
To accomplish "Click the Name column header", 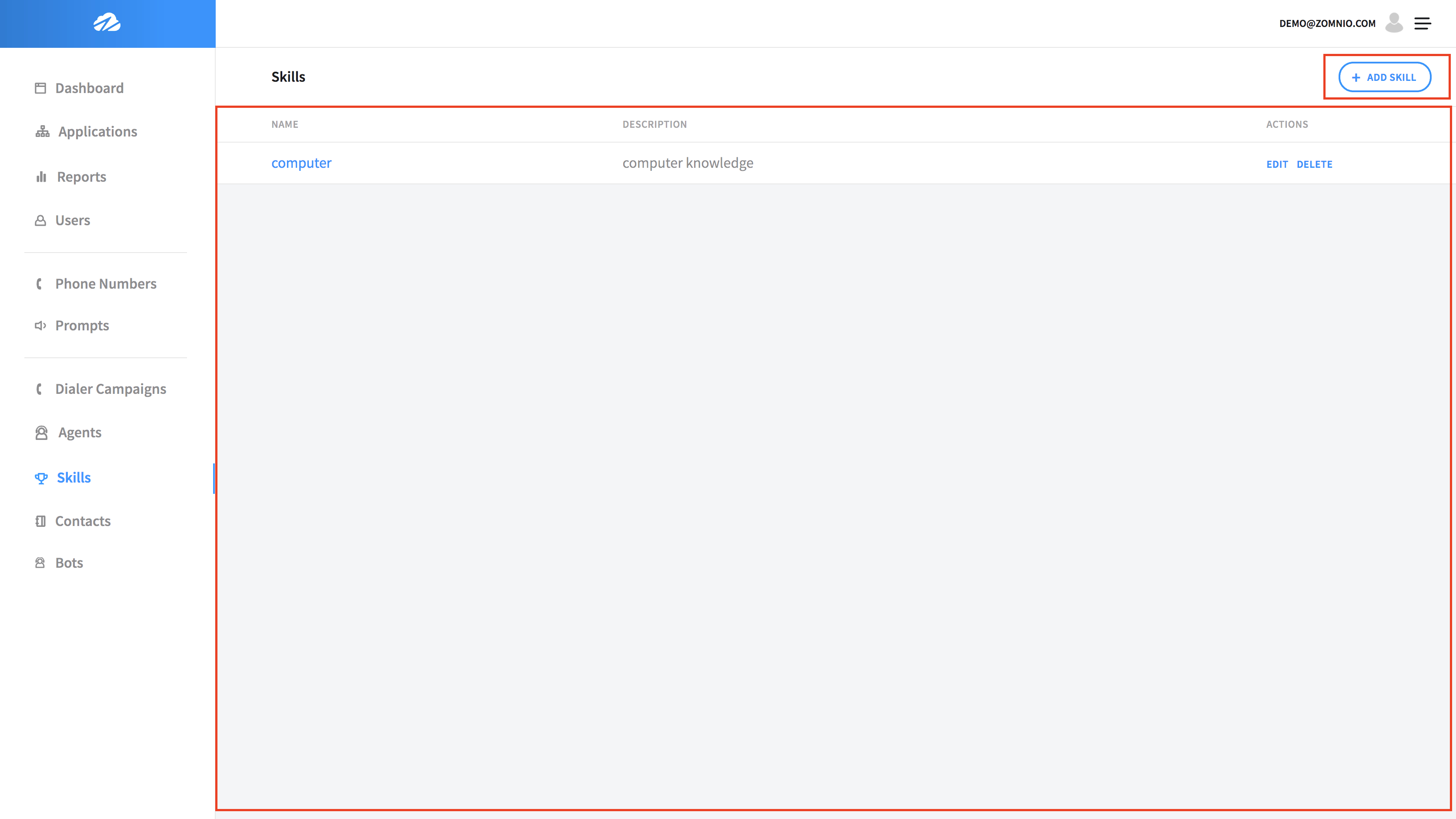I will pyautogui.click(x=284, y=124).
